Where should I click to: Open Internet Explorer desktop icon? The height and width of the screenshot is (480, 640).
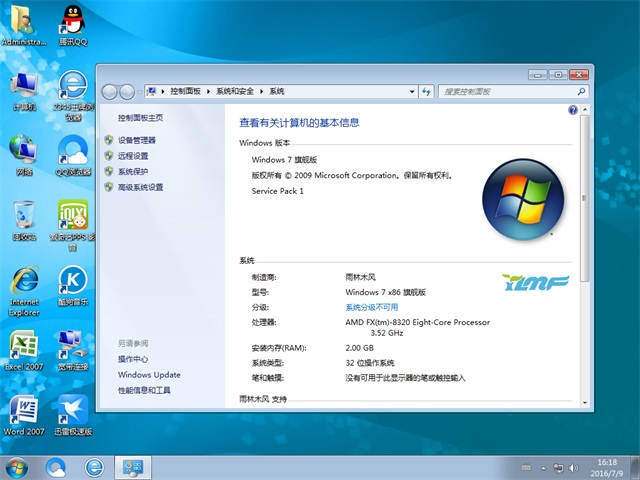(24, 291)
